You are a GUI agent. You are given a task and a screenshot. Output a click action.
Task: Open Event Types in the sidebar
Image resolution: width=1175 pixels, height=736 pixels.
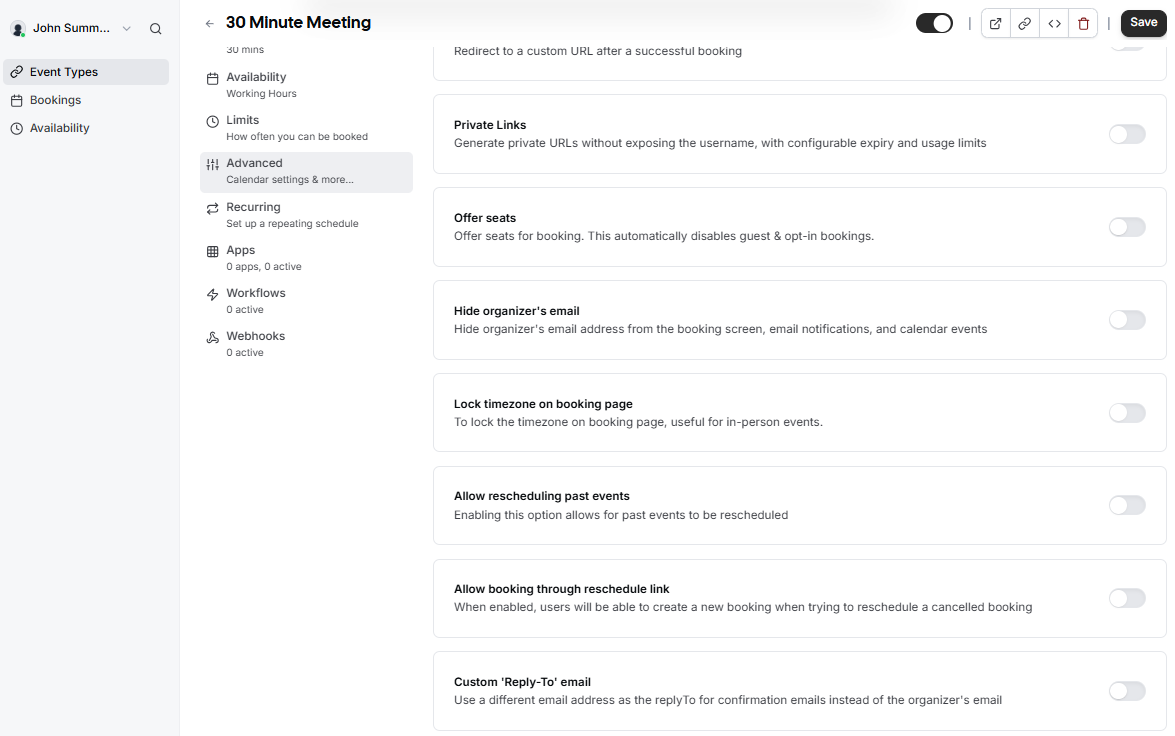pos(86,72)
